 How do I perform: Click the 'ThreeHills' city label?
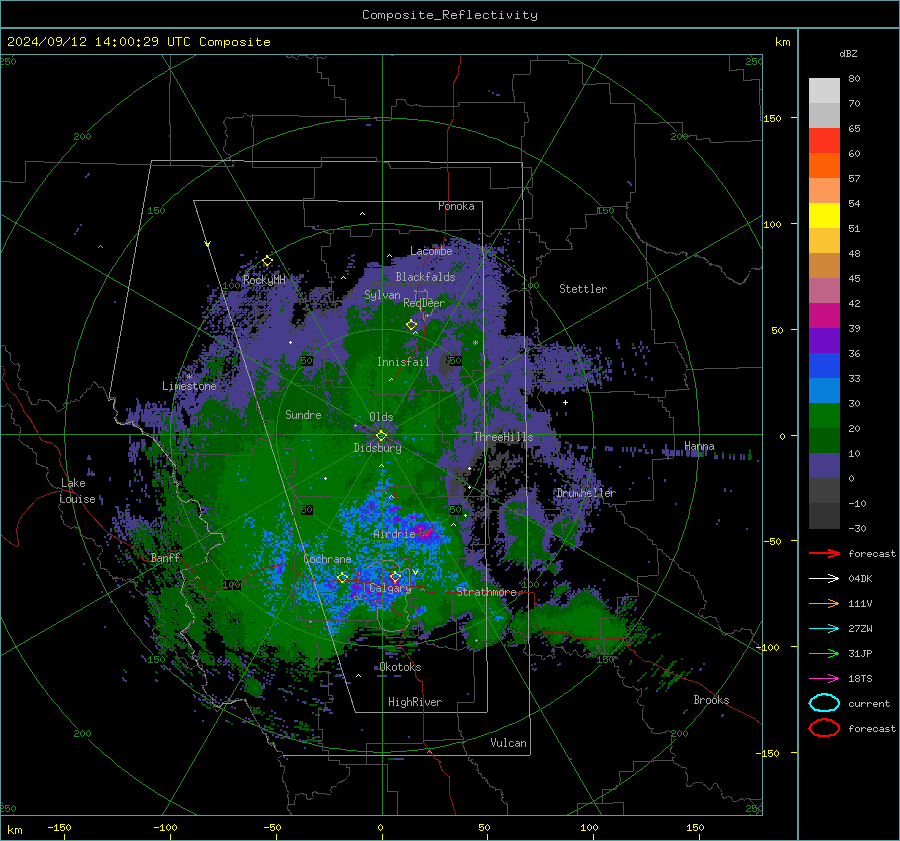point(503,437)
